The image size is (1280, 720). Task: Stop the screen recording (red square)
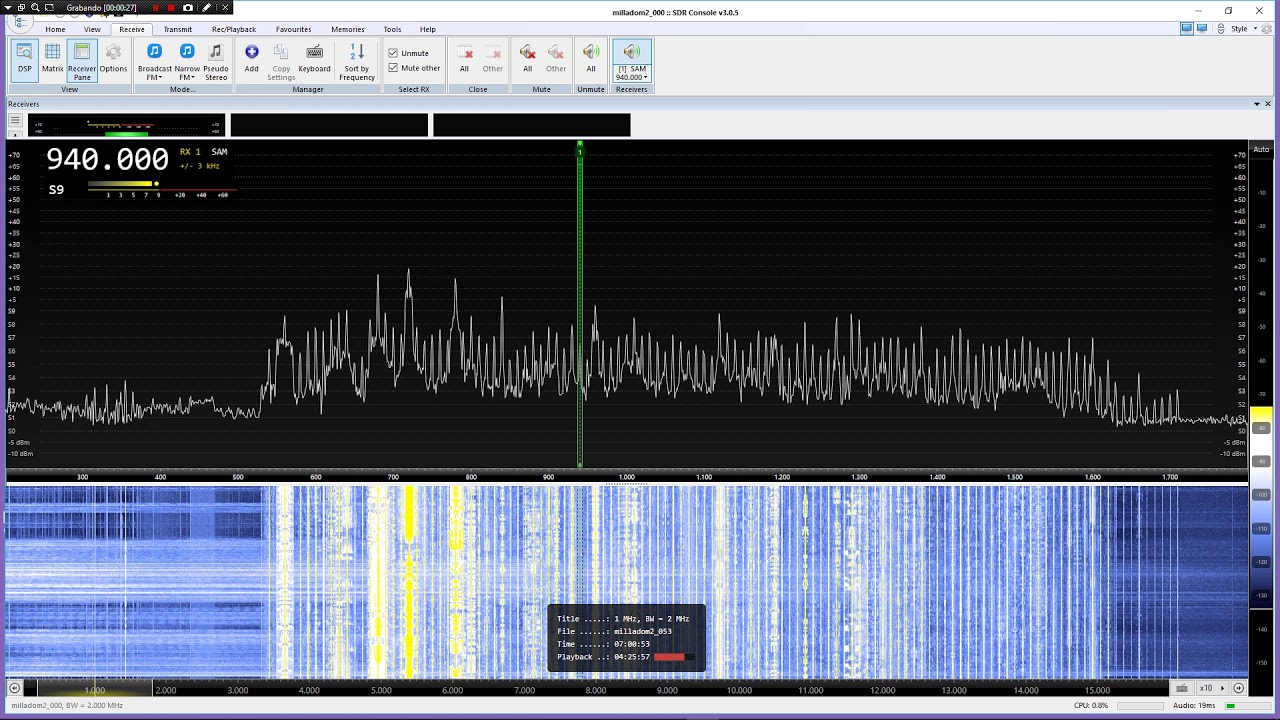tap(171, 7)
